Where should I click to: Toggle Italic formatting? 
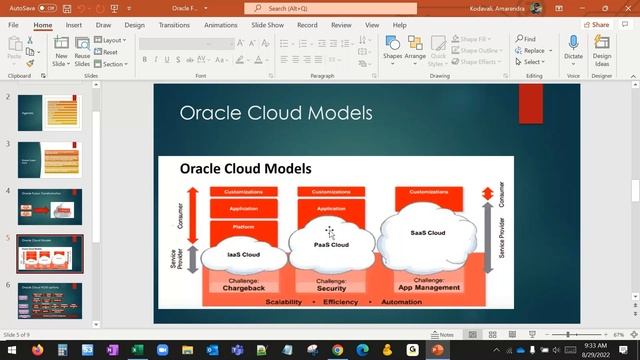[x=156, y=60]
